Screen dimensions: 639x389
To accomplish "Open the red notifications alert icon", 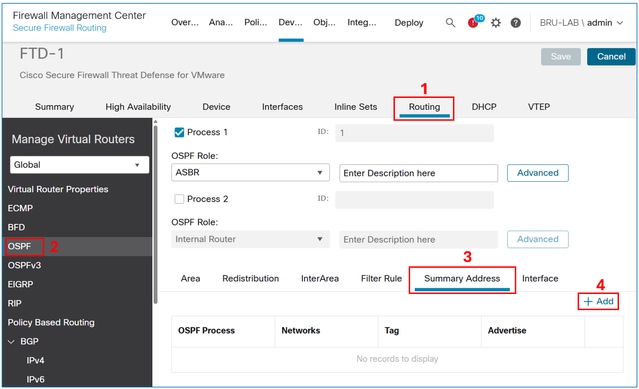I will 473,23.
